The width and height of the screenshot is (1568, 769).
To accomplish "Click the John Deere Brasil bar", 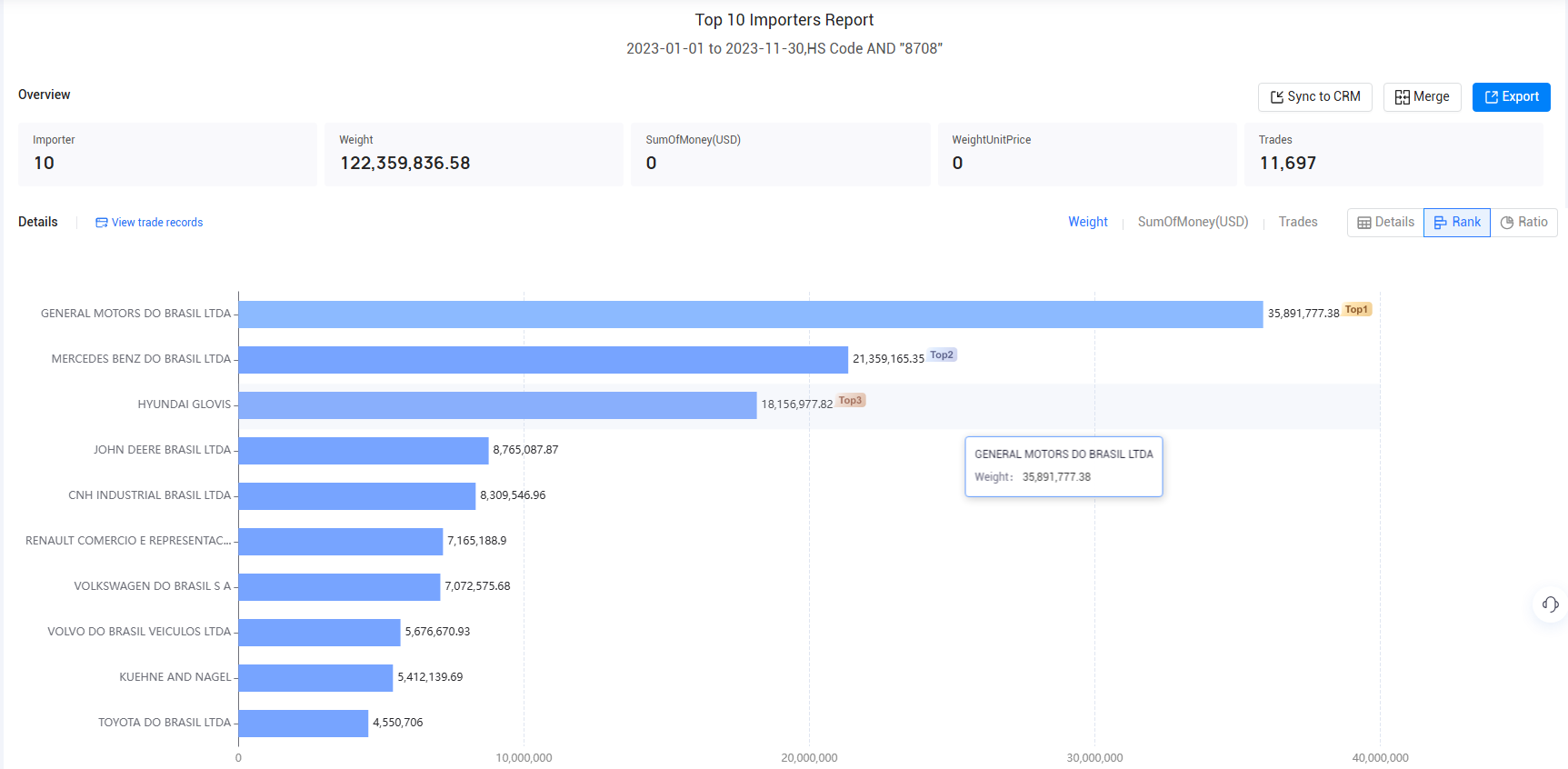I will coord(364,451).
